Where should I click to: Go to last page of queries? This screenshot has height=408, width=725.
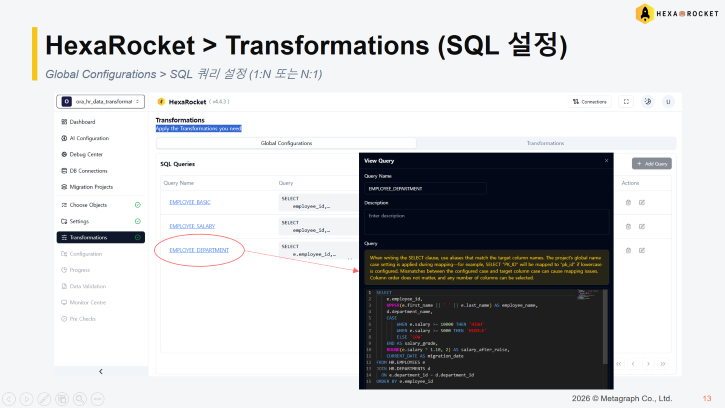pos(663,364)
